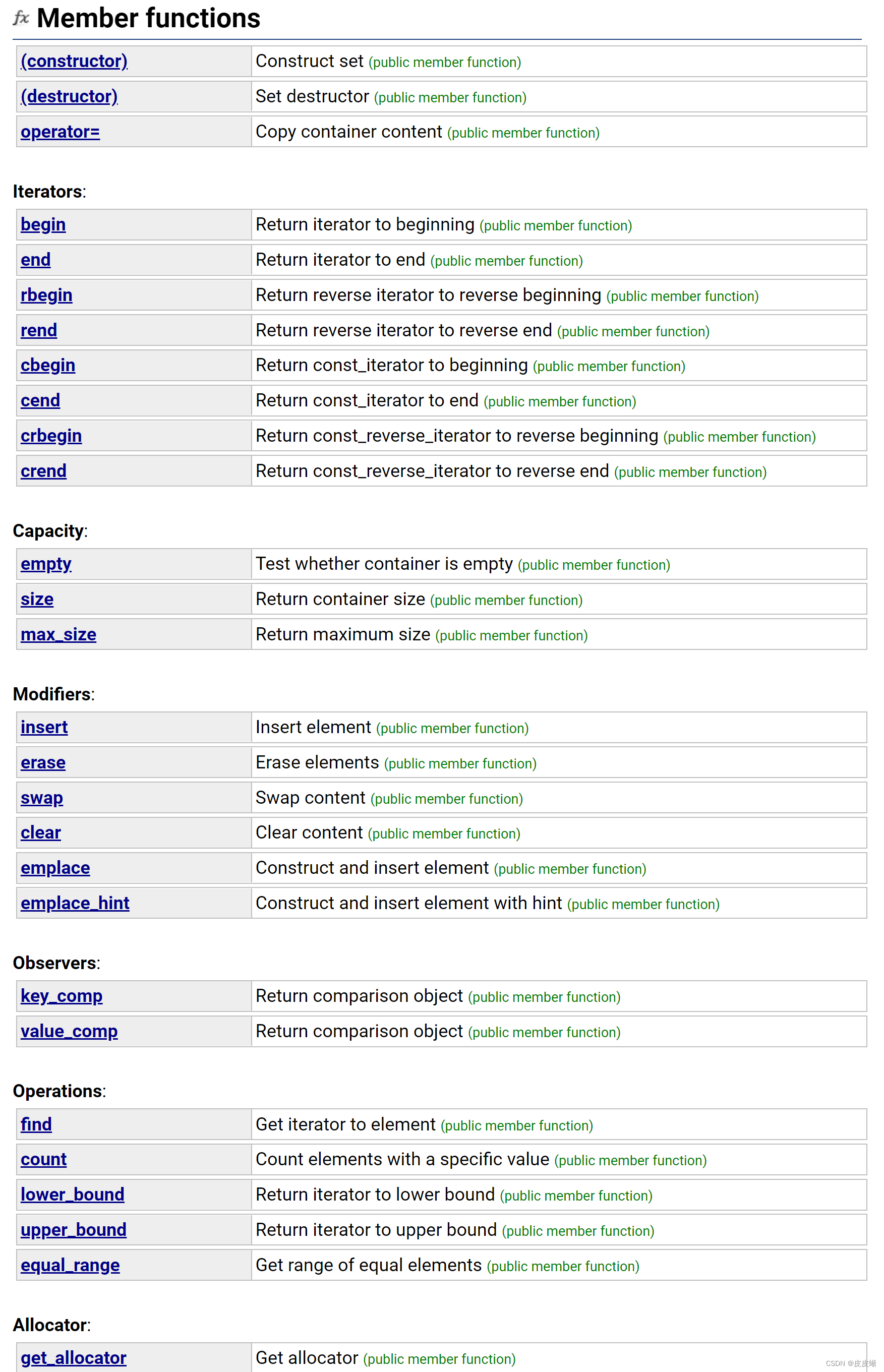Select the operator= link
The image size is (884, 1372).
[x=60, y=132]
